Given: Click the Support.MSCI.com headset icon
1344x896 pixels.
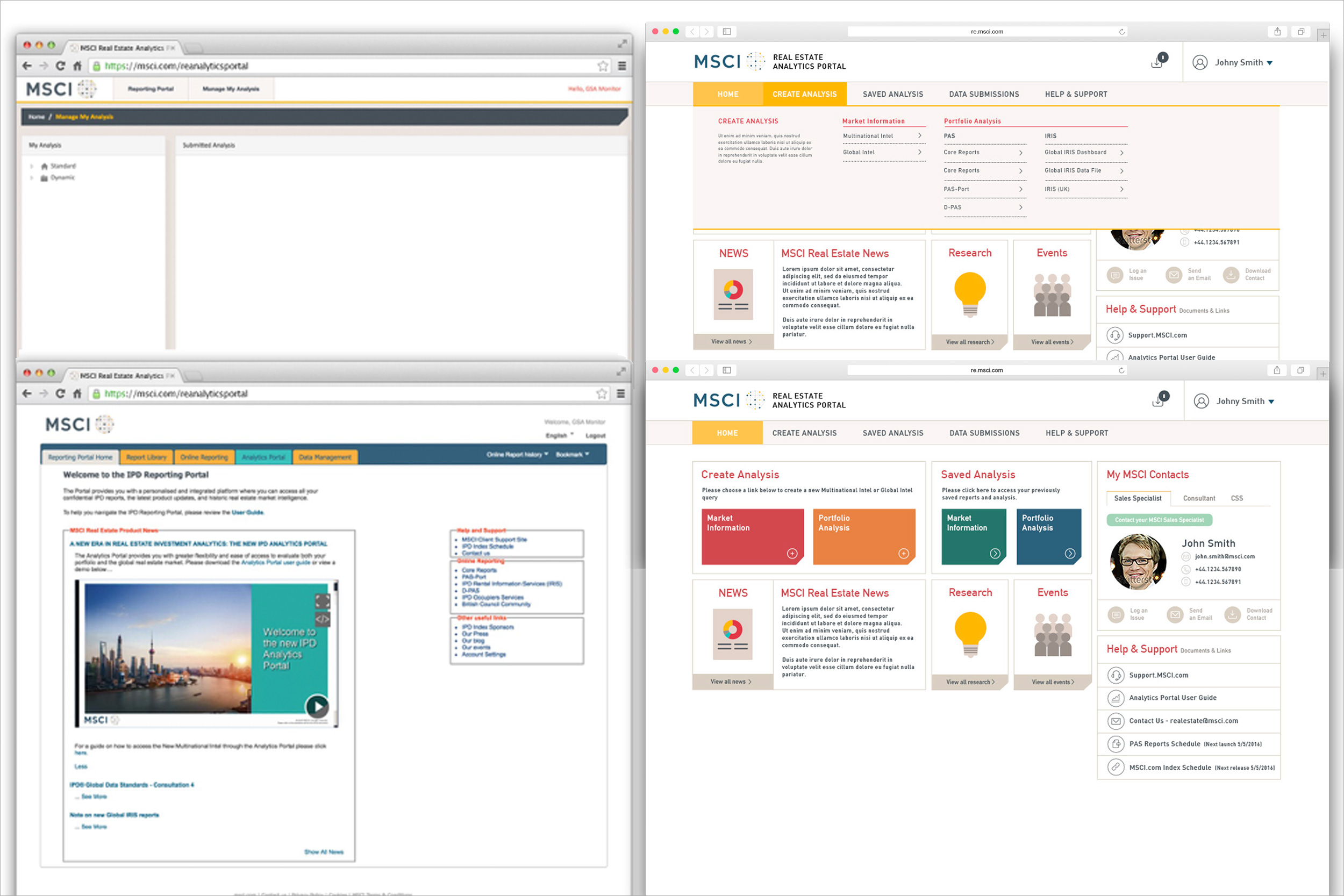Looking at the screenshot, I should coord(1116,676).
